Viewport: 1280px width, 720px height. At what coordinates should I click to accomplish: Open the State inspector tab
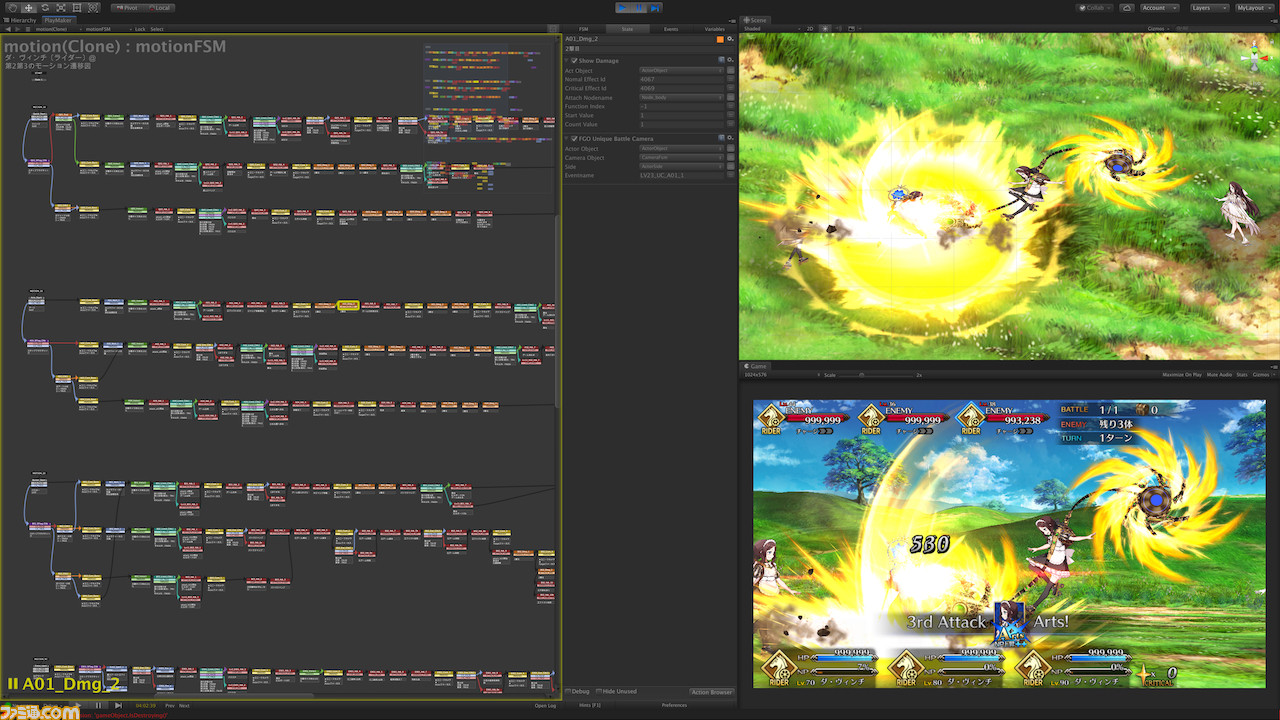pos(627,29)
